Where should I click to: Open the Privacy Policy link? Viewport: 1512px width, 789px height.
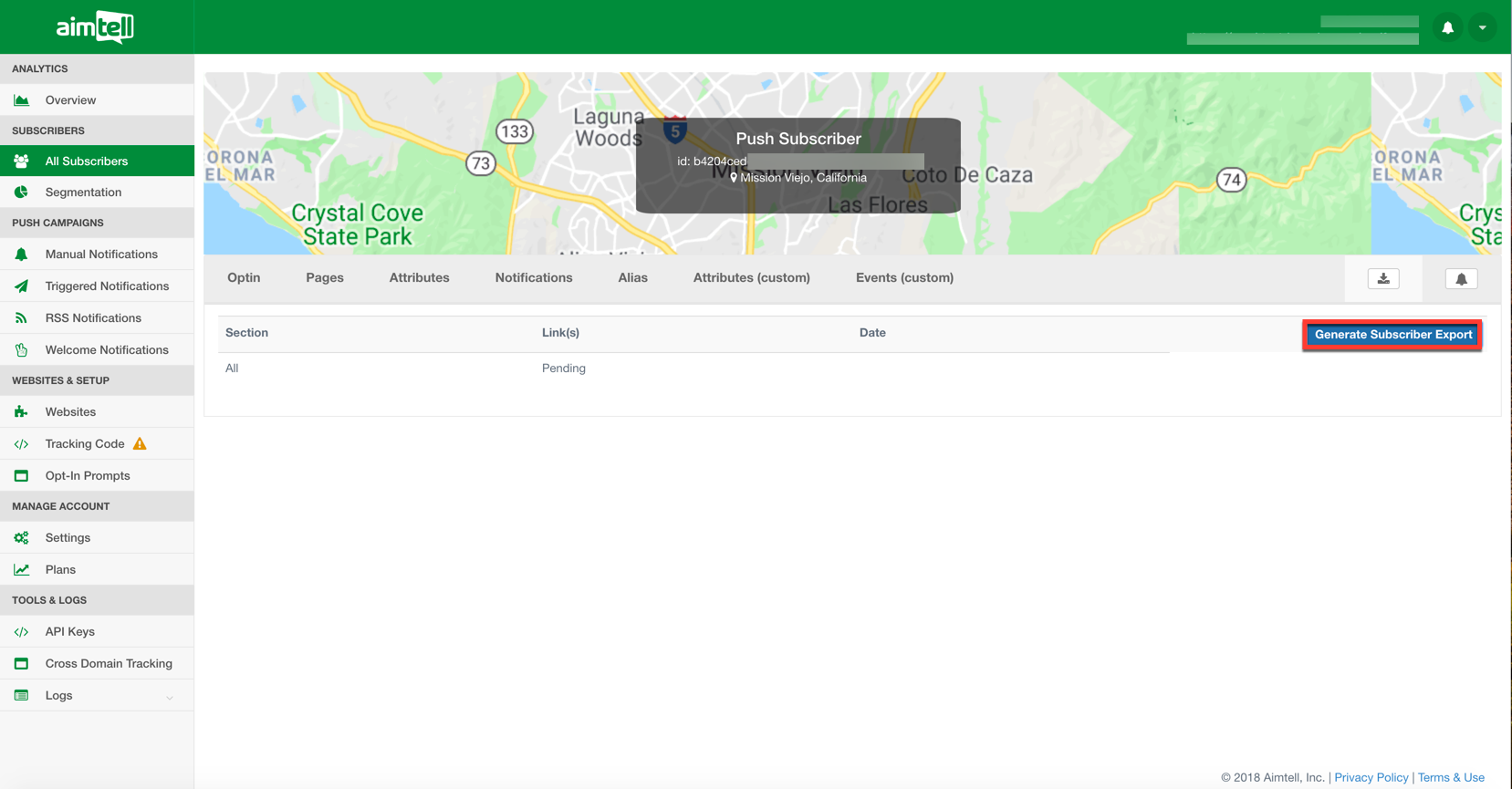[1371, 777]
